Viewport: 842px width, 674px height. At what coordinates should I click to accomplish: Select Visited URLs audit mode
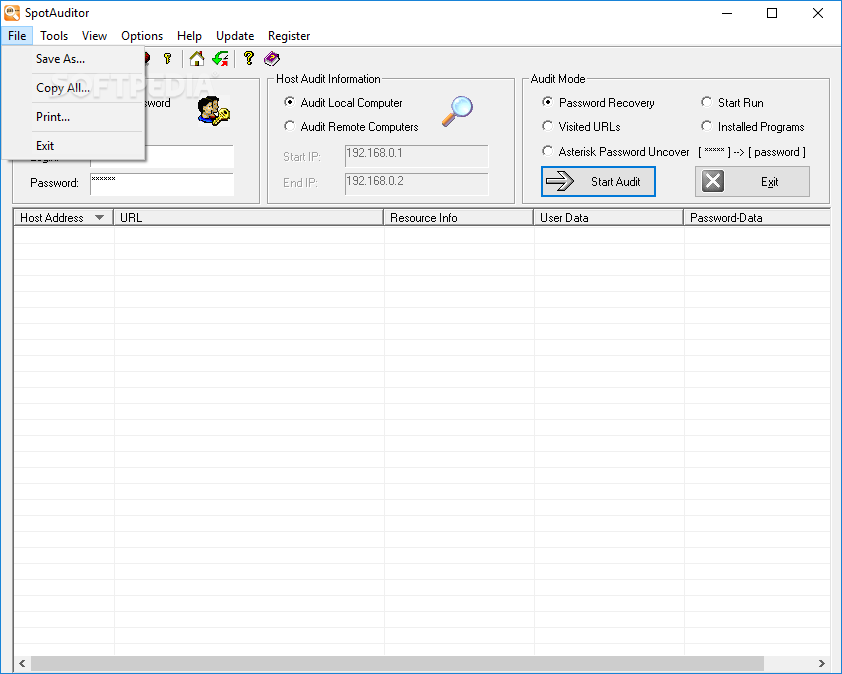click(x=547, y=126)
